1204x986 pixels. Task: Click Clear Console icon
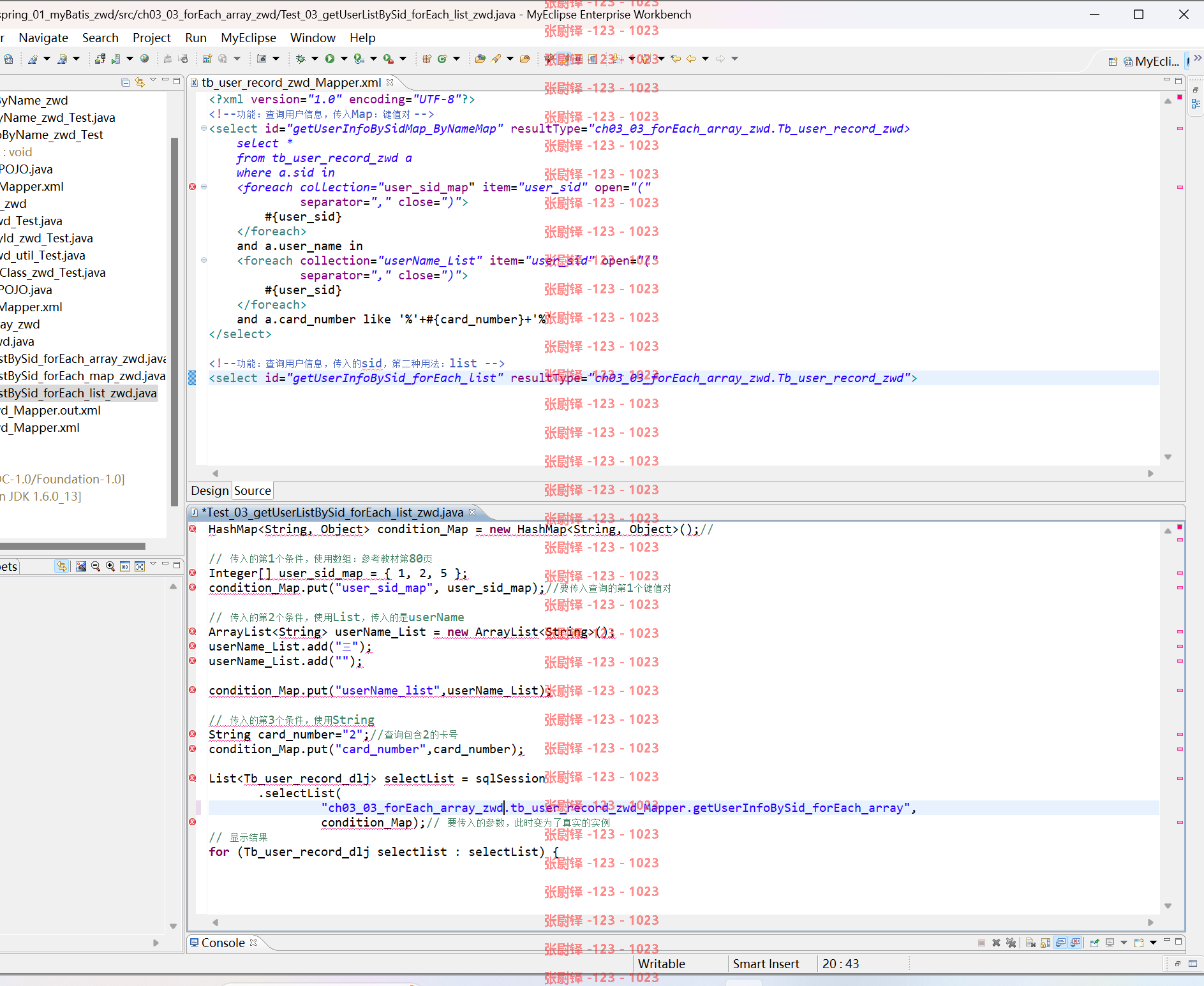click(x=1030, y=943)
